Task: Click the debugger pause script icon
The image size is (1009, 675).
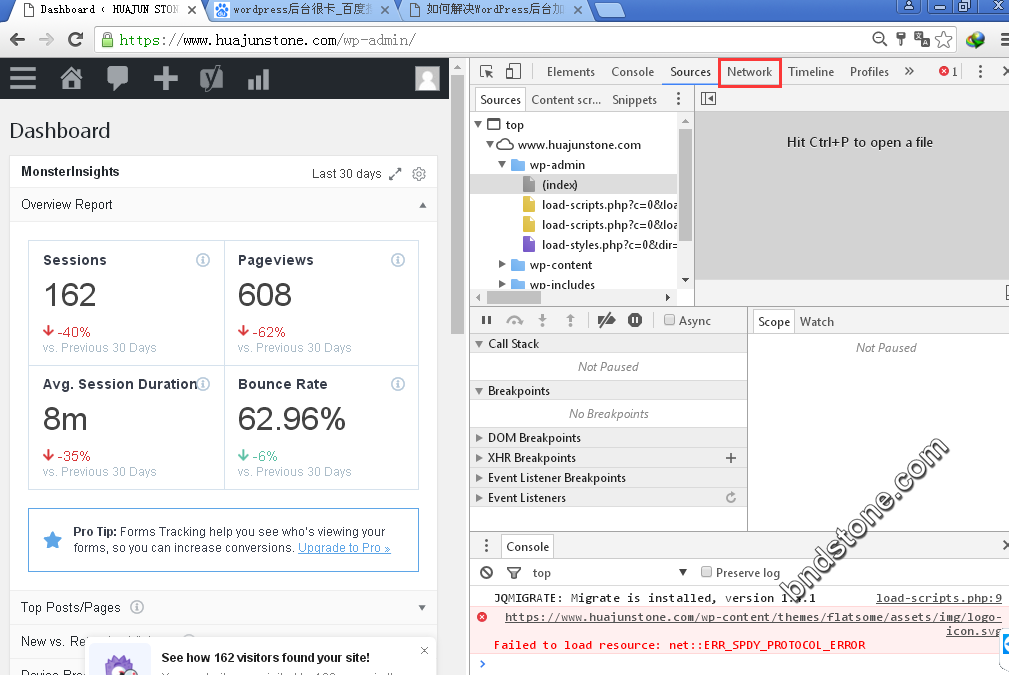Action: click(x=486, y=320)
